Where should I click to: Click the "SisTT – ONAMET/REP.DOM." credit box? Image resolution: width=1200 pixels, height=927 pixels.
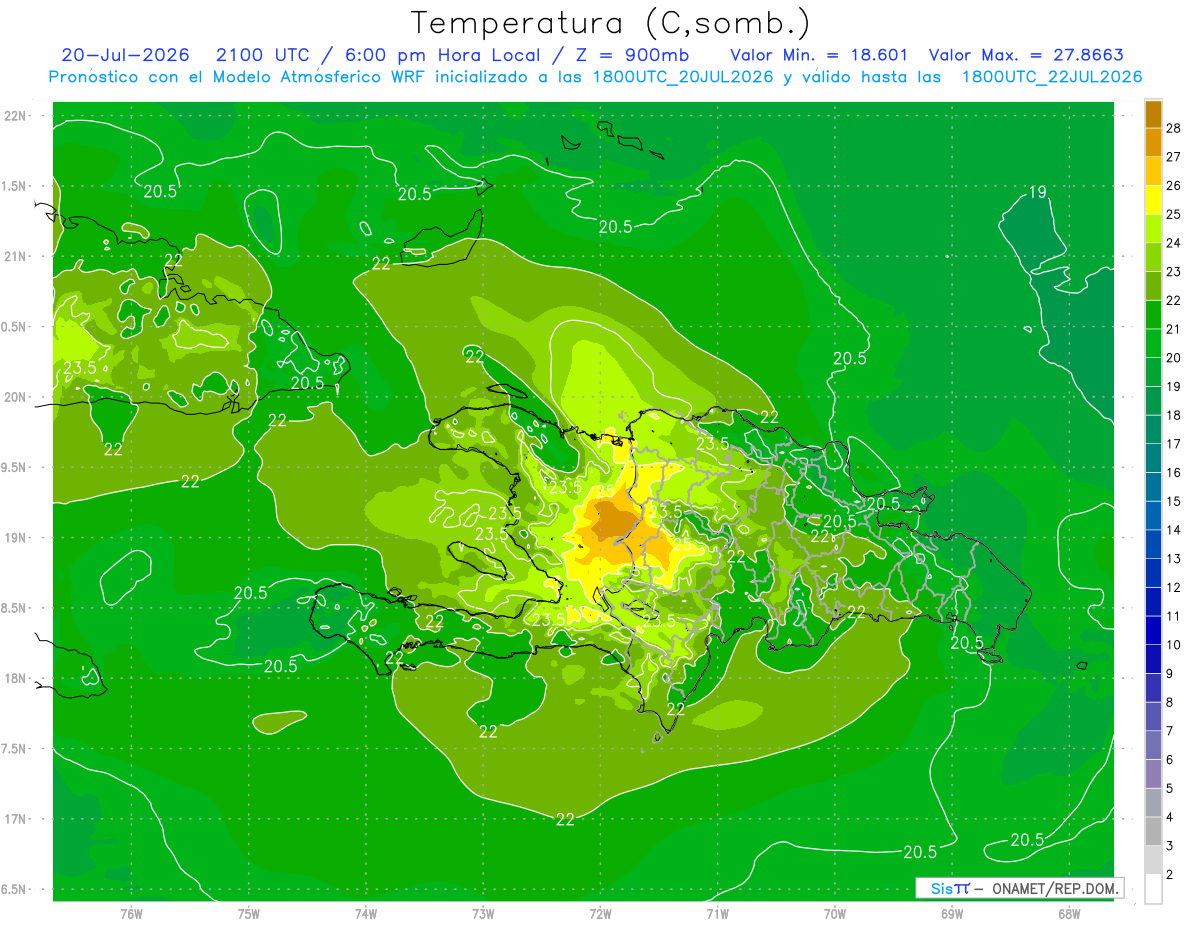pyautogui.click(x=1019, y=888)
